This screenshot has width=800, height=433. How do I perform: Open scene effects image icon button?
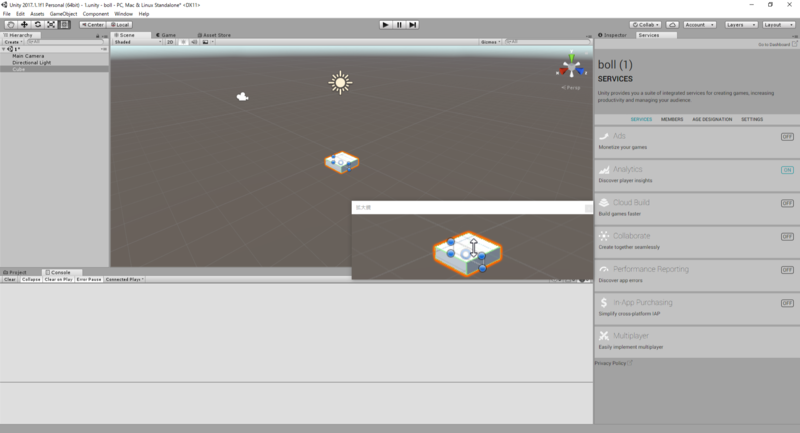(x=206, y=42)
